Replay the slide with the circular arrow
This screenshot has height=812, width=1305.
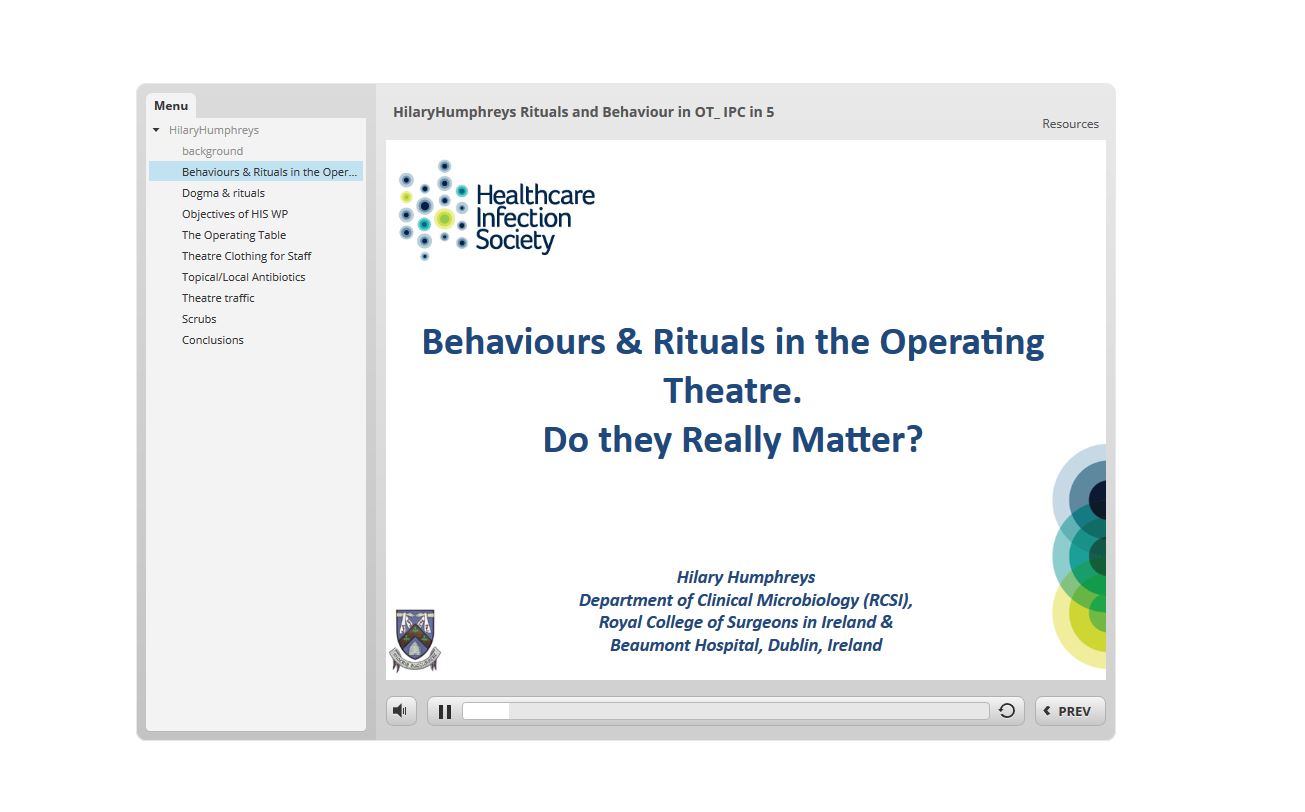pos(1007,711)
